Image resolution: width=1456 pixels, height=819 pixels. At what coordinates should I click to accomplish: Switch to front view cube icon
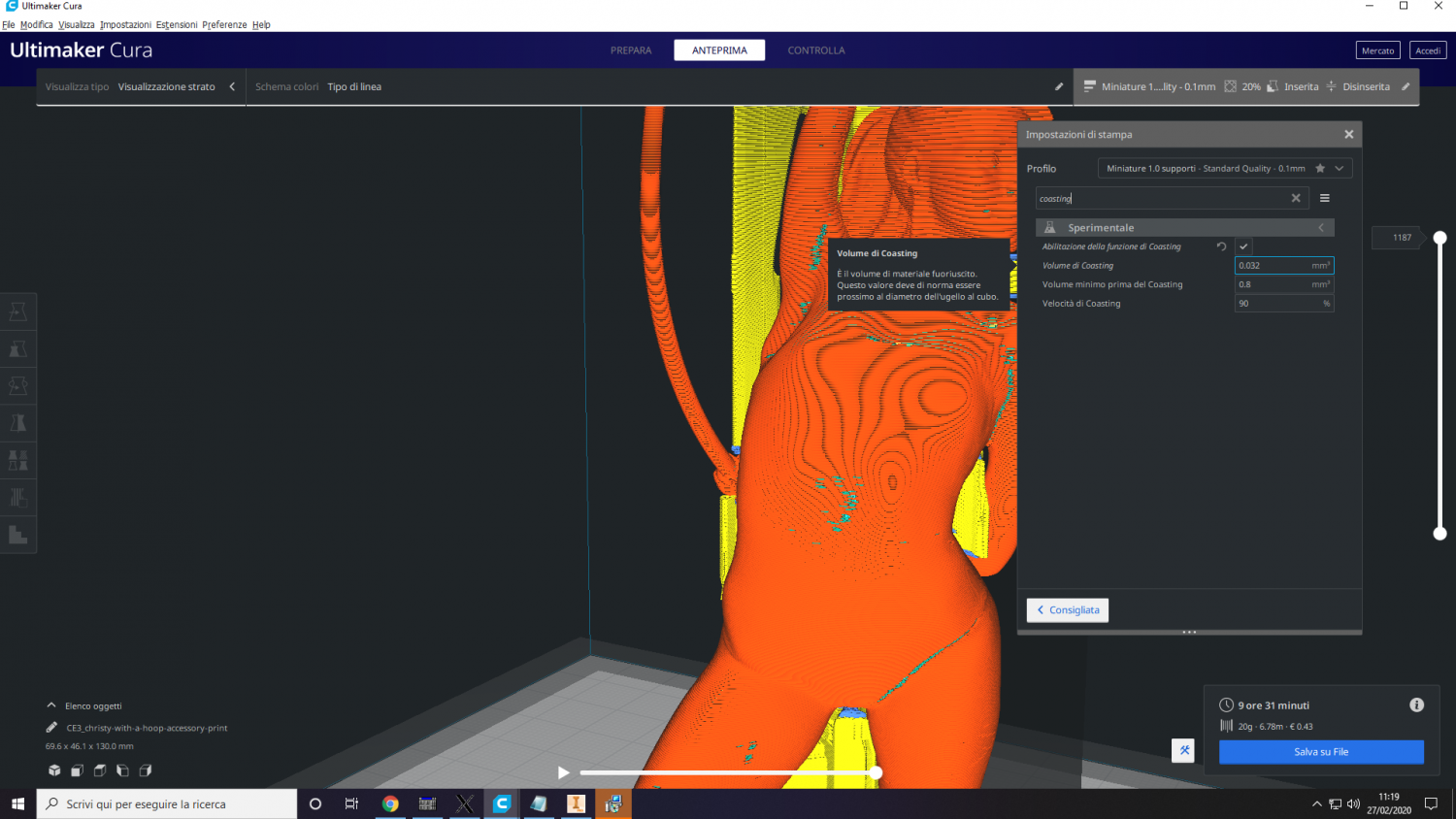[77, 770]
